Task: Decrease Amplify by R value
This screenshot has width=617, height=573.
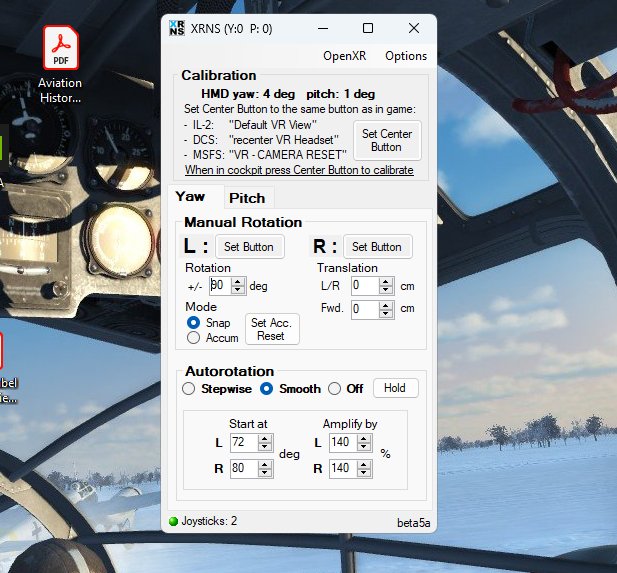Action: [364, 473]
